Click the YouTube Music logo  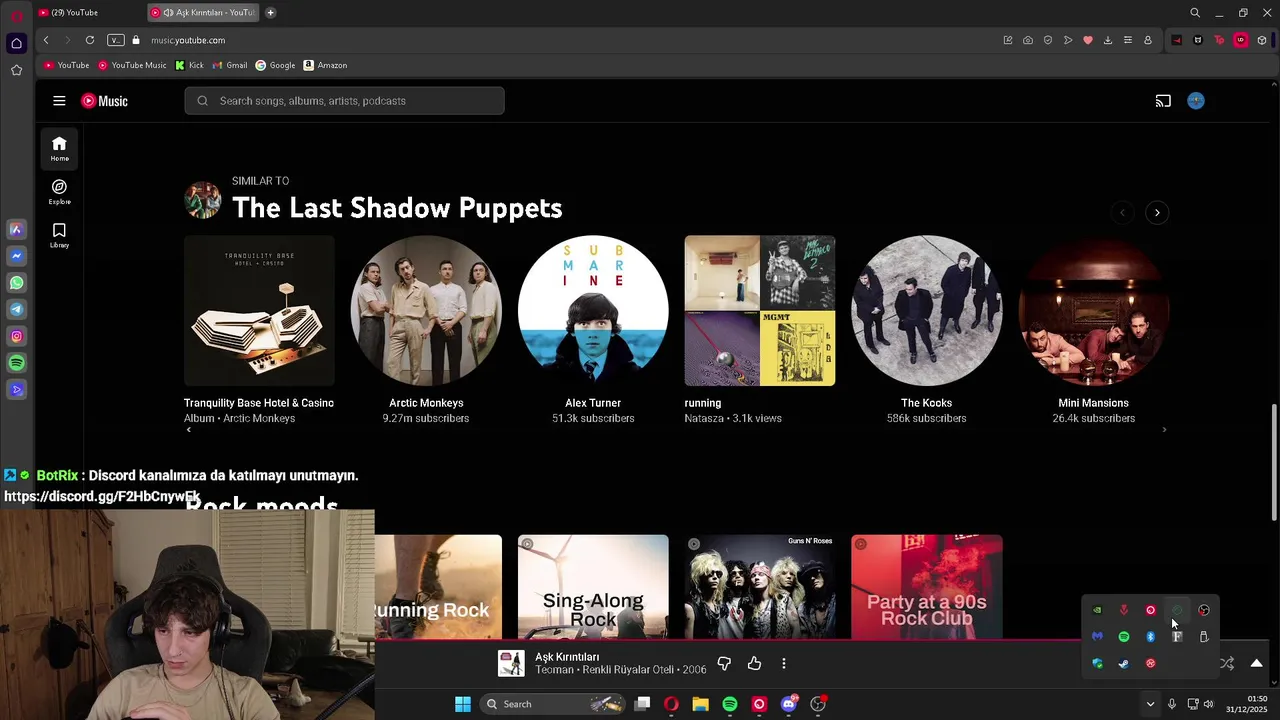point(104,101)
